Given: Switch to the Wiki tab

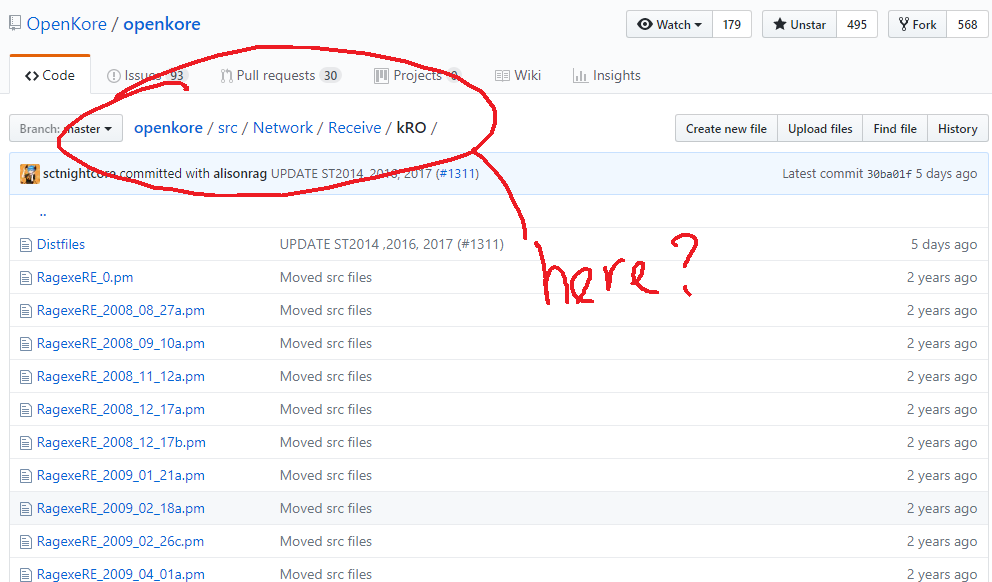Looking at the screenshot, I should tap(518, 75).
